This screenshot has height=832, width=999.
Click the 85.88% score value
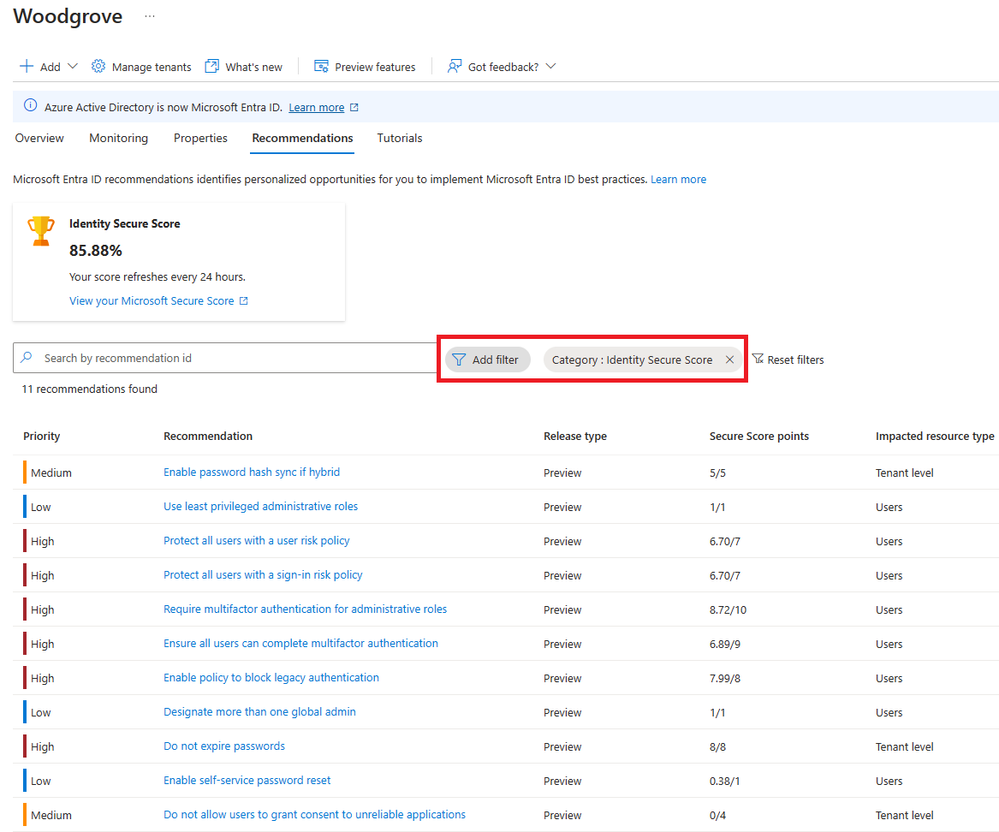click(96, 251)
